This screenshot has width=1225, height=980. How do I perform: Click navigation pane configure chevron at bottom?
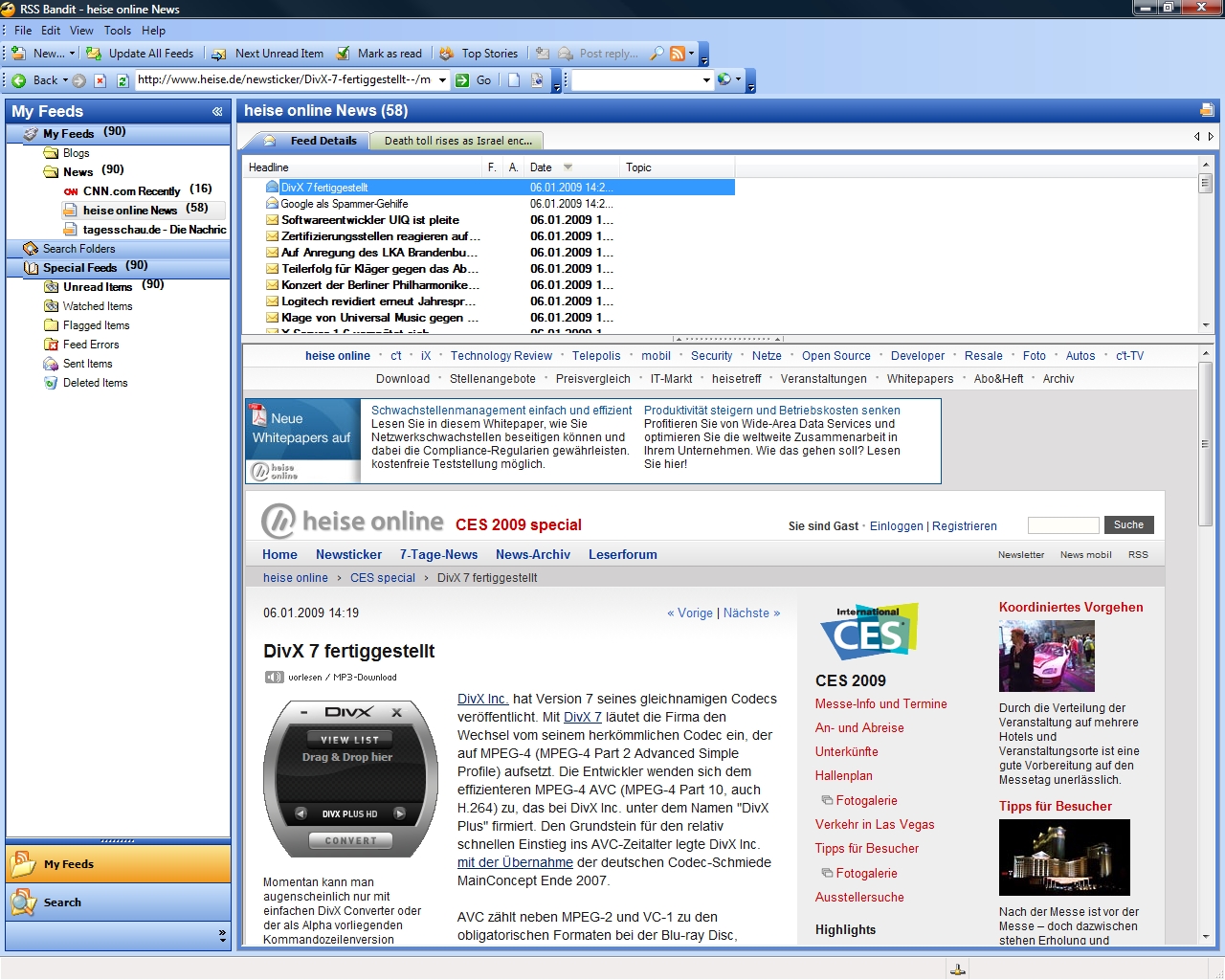tap(222, 935)
